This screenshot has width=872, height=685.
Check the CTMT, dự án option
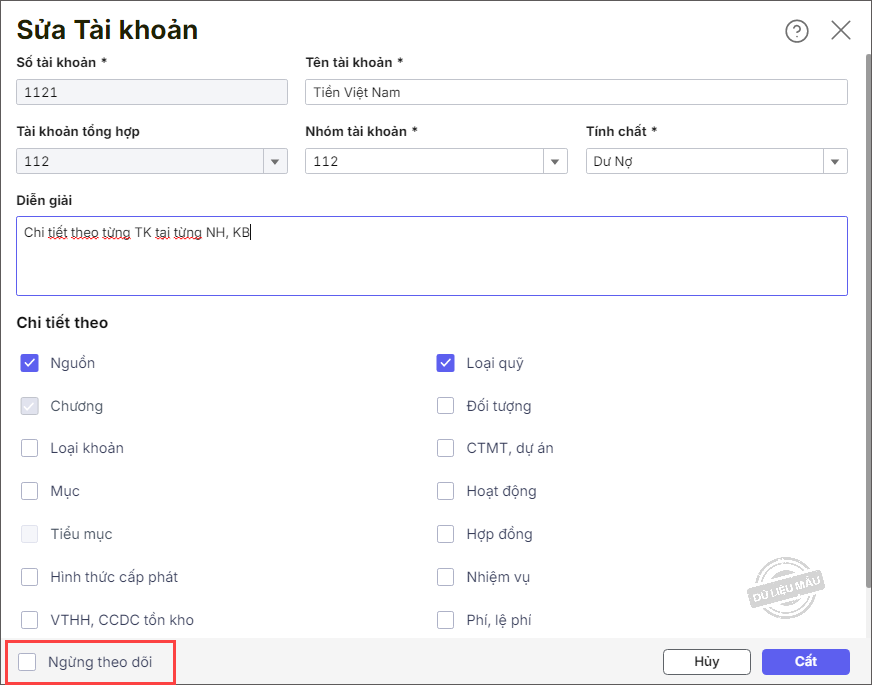click(x=446, y=448)
